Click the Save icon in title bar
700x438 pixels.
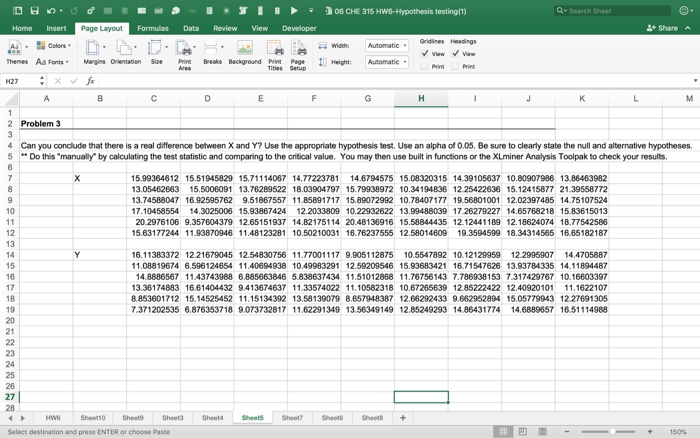pyautogui.click(x=34, y=11)
